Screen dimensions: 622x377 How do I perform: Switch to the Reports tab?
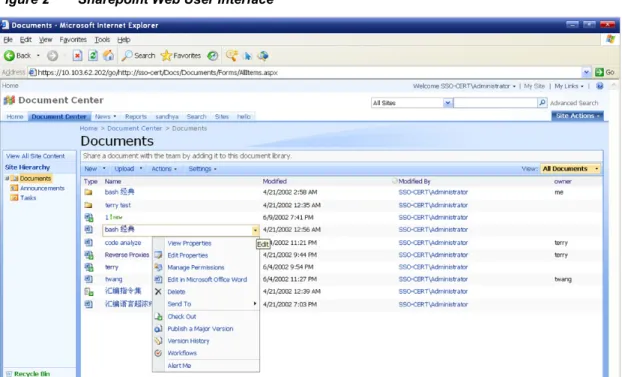click(x=136, y=117)
